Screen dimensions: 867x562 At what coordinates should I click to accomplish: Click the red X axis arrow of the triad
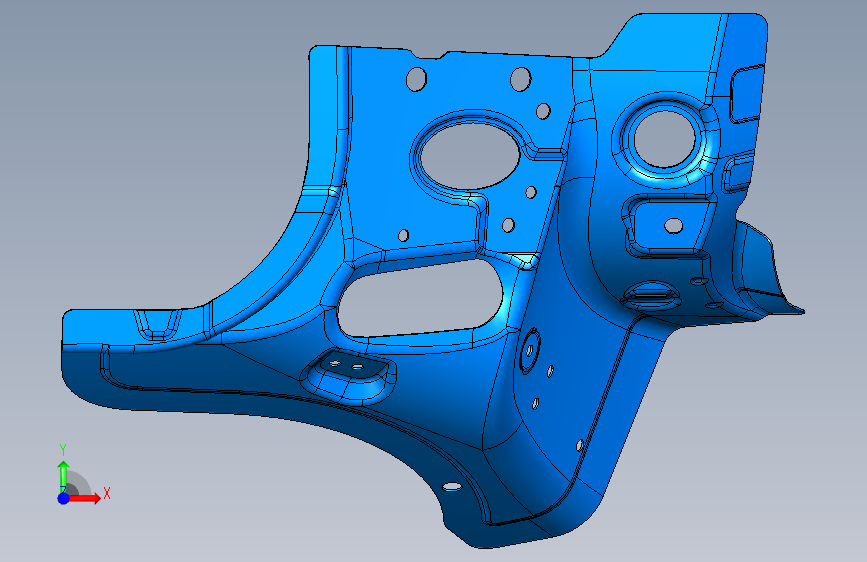tap(85, 498)
